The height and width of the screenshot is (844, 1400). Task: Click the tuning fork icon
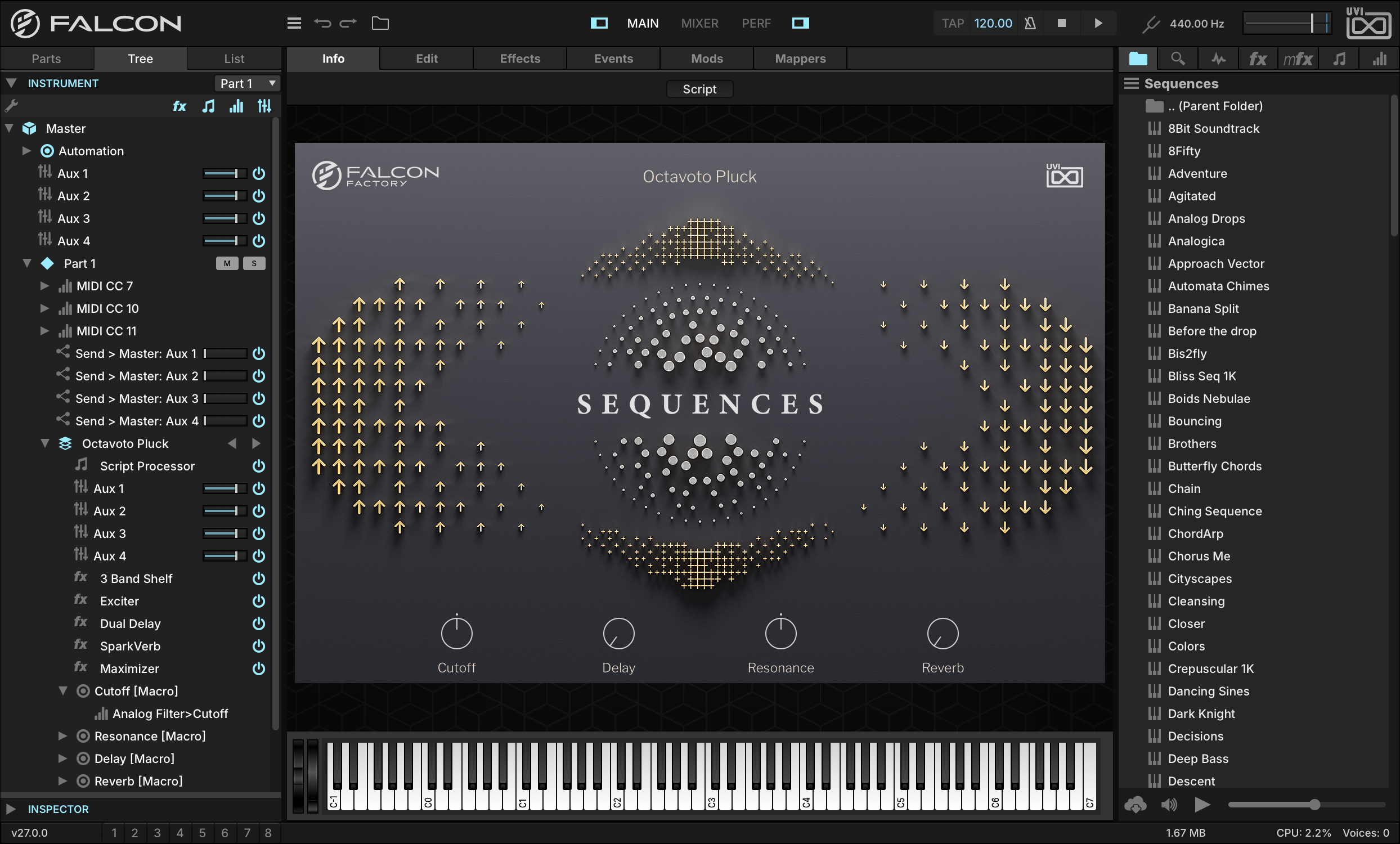click(1151, 23)
